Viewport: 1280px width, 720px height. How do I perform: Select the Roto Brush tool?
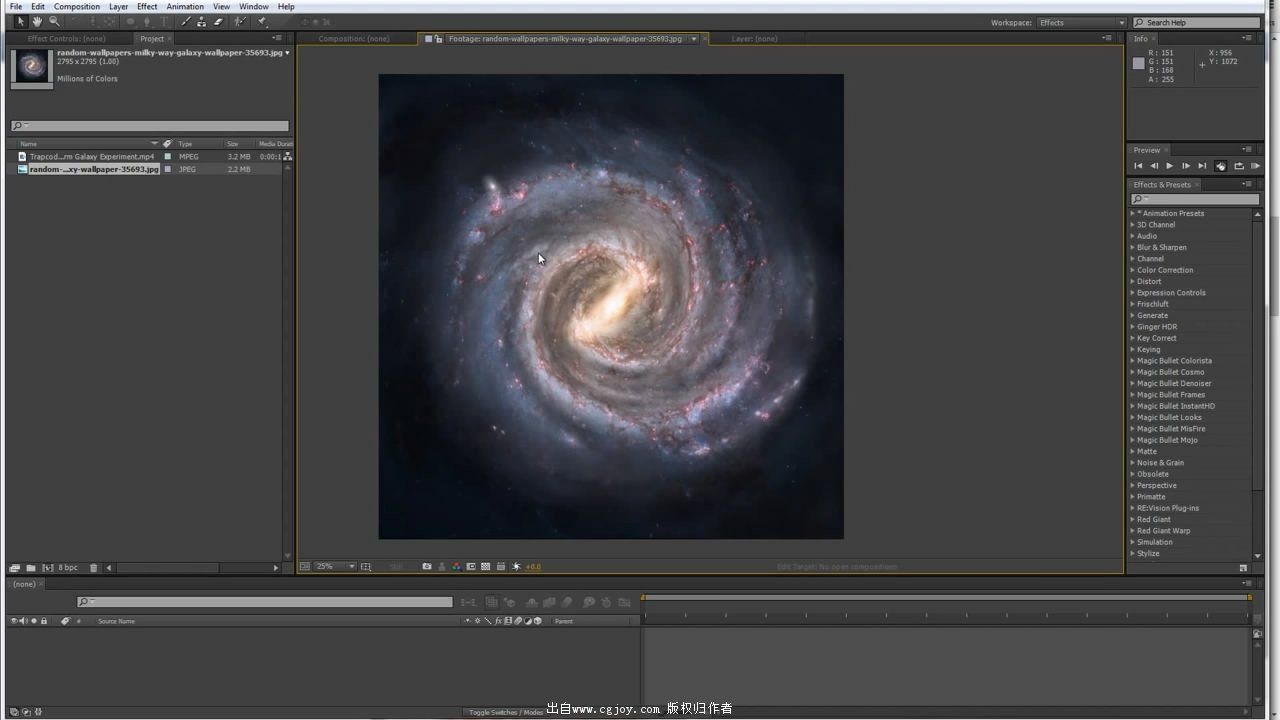coord(240,21)
